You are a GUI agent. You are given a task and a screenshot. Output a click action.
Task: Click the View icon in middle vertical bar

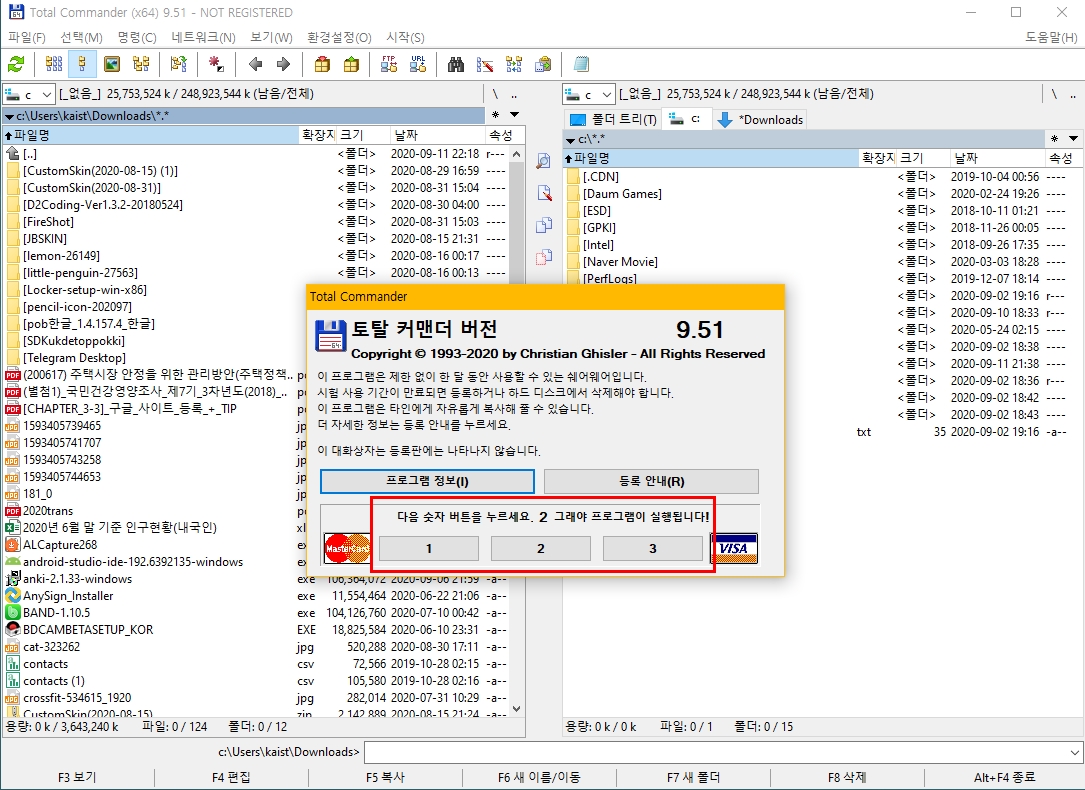pyautogui.click(x=544, y=160)
